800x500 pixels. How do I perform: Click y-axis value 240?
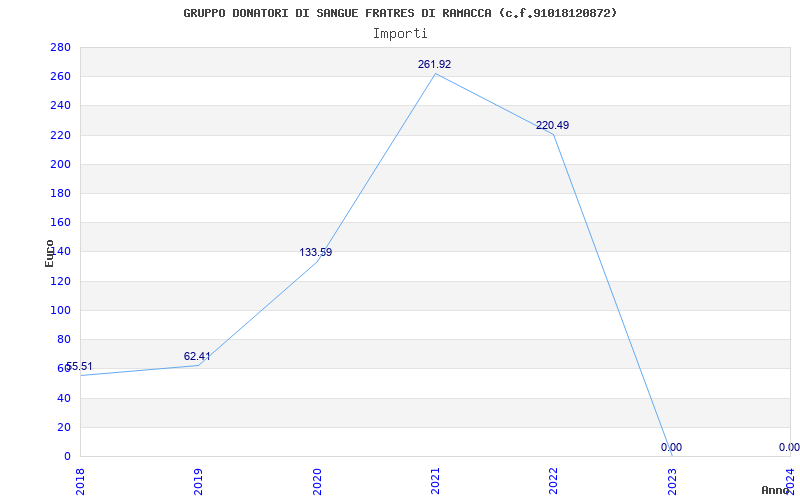click(x=60, y=106)
